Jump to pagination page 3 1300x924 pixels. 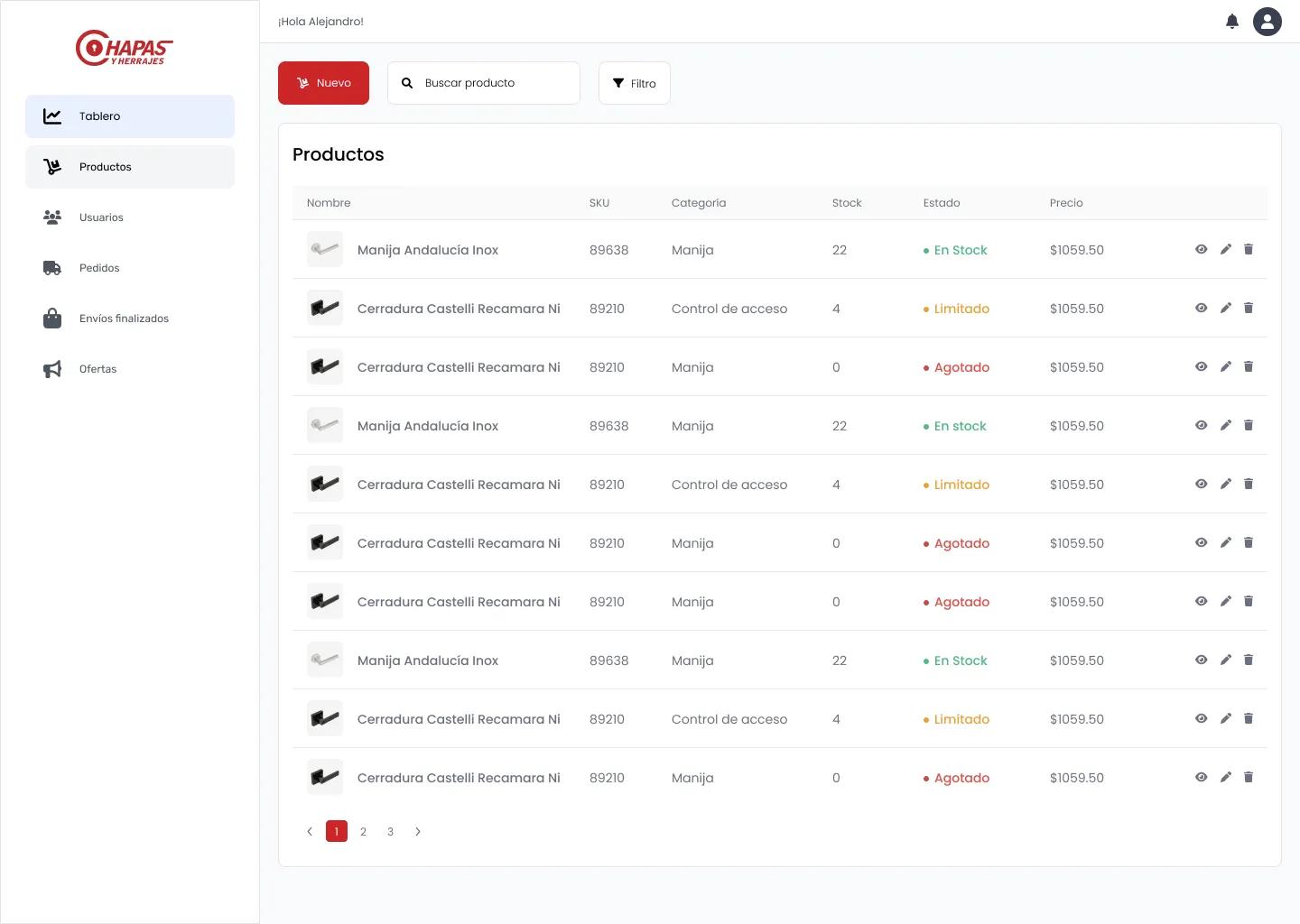[390, 831]
